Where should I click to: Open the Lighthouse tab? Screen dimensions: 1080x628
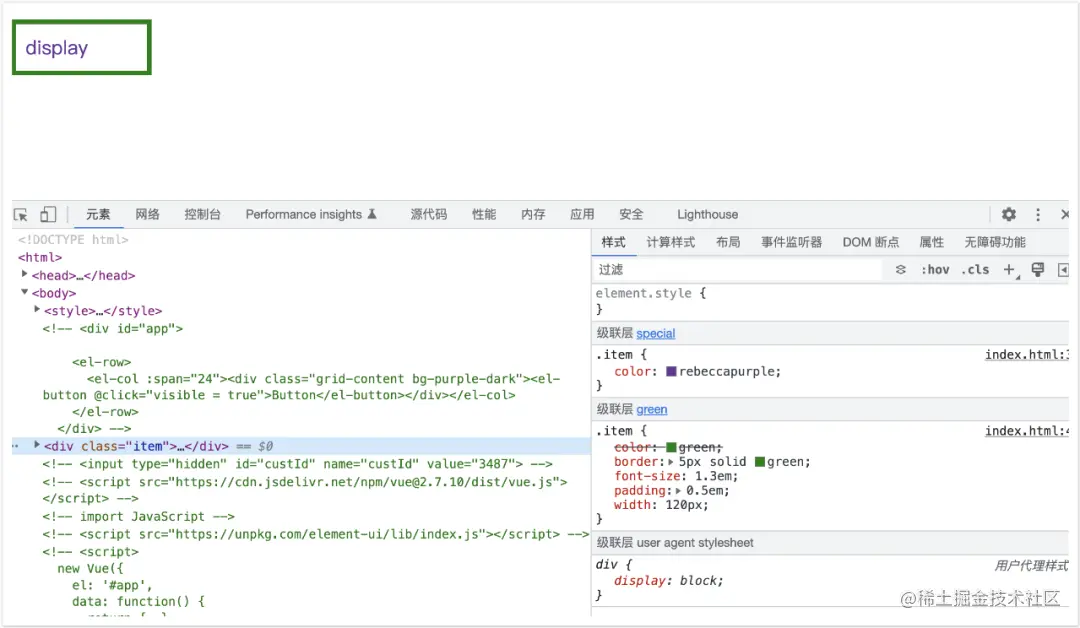click(x=707, y=214)
